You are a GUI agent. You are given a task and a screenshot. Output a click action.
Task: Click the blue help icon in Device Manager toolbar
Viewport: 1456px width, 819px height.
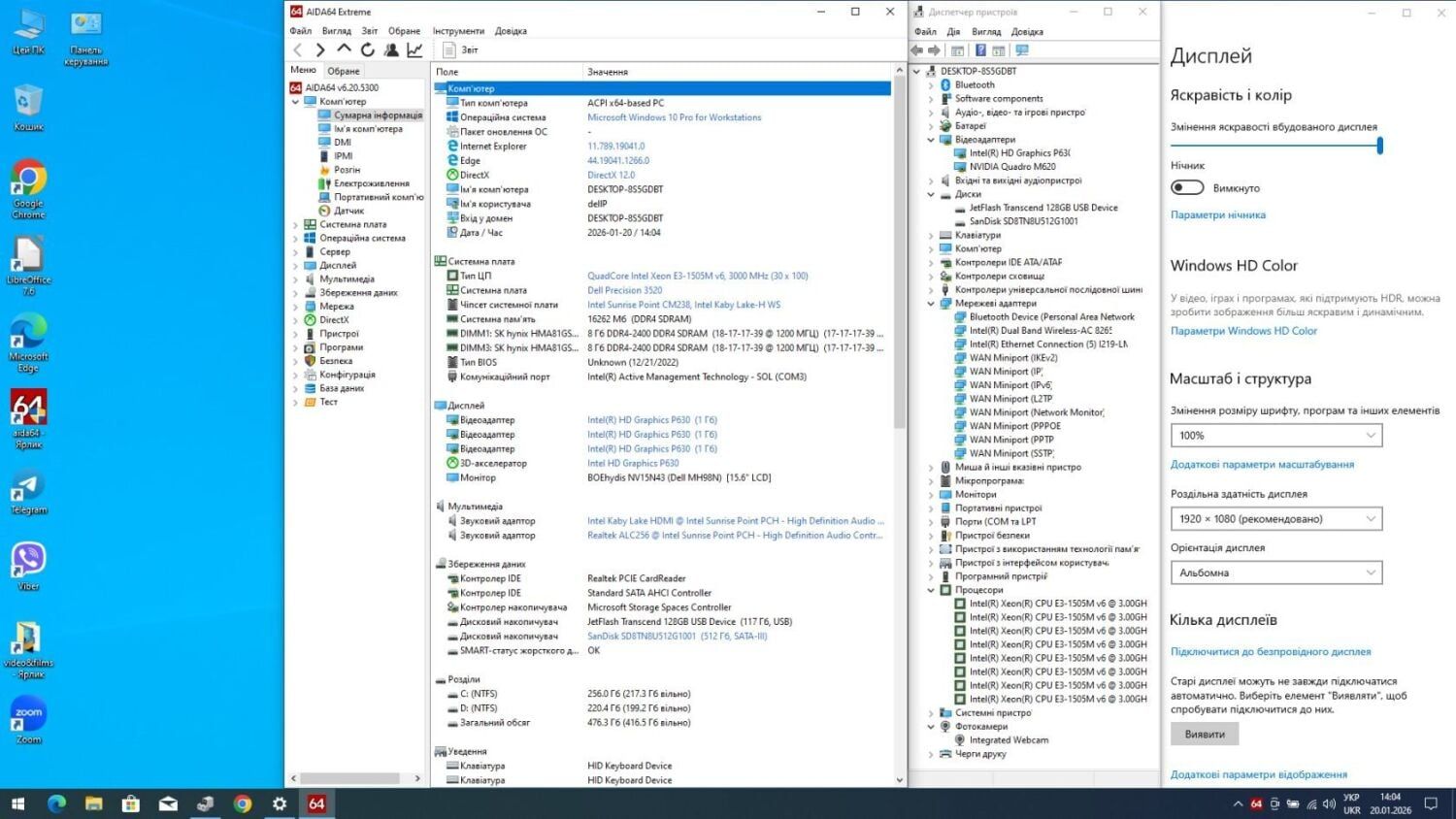click(x=980, y=50)
